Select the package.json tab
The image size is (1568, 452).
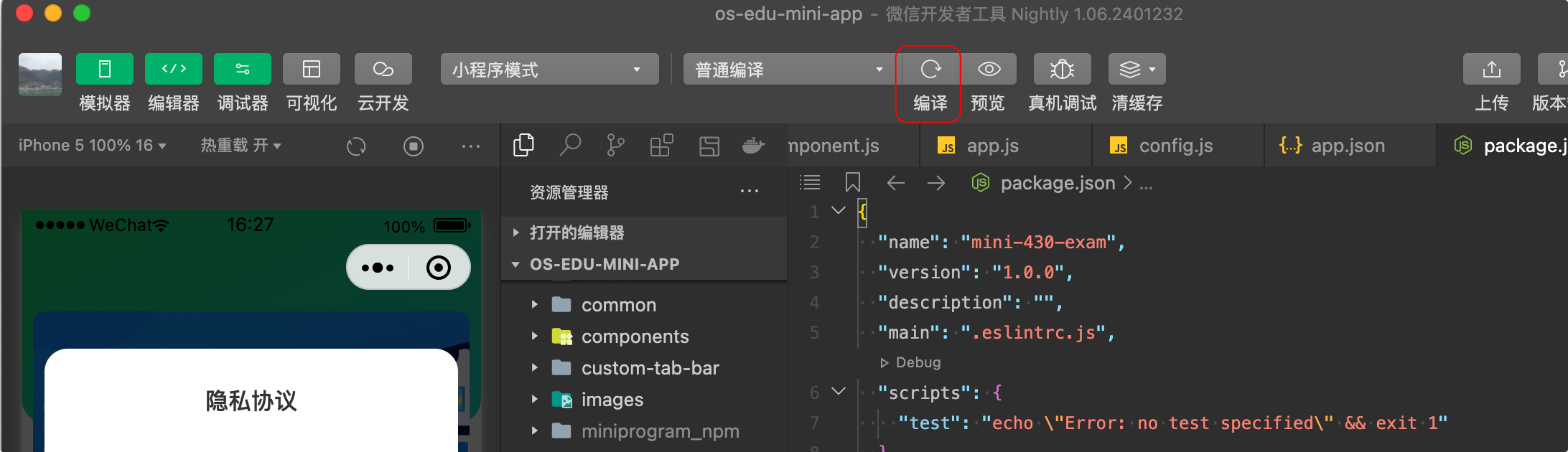pos(1503,146)
